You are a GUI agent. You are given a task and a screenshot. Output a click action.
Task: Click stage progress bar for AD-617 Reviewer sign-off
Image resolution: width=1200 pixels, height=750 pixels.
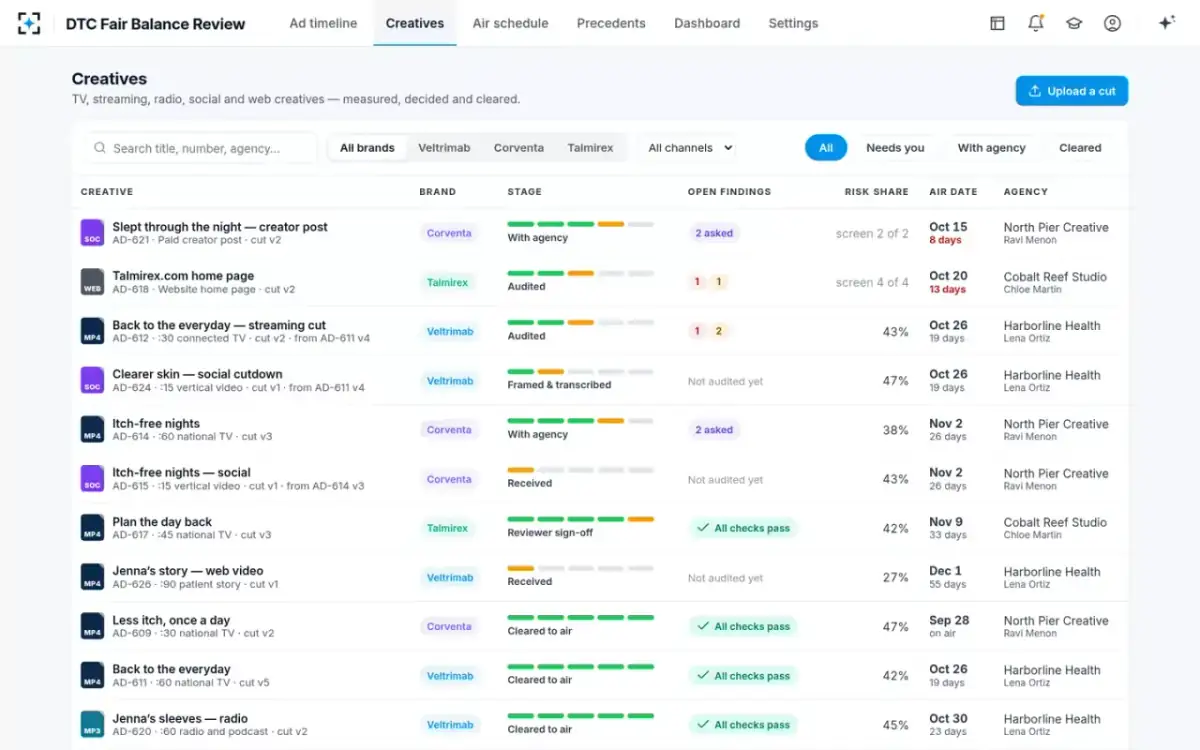coord(580,519)
